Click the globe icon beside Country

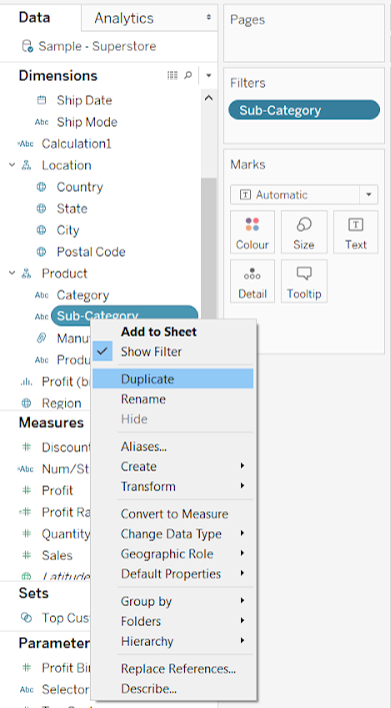coord(41,187)
